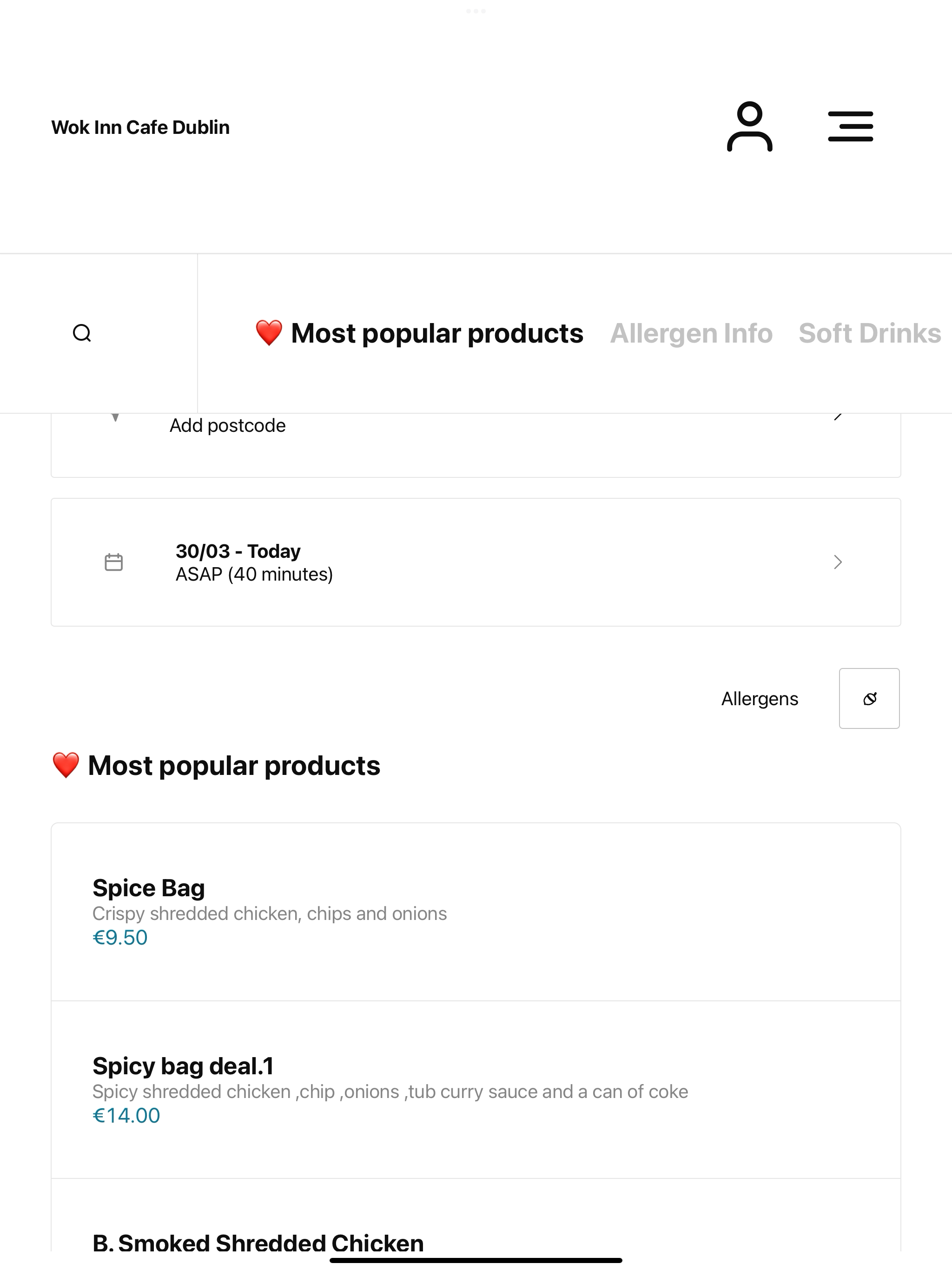
Task: Click the €14.00 price of Spicy bag deal
Action: (126, 1116)
